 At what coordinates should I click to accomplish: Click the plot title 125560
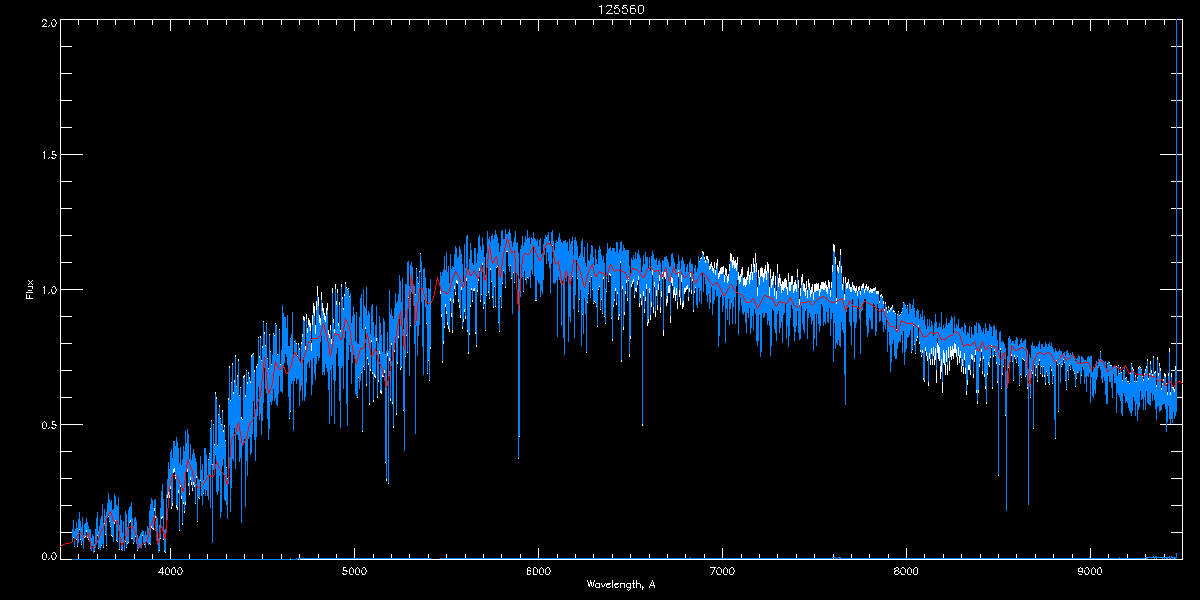(x=621, y=9)
